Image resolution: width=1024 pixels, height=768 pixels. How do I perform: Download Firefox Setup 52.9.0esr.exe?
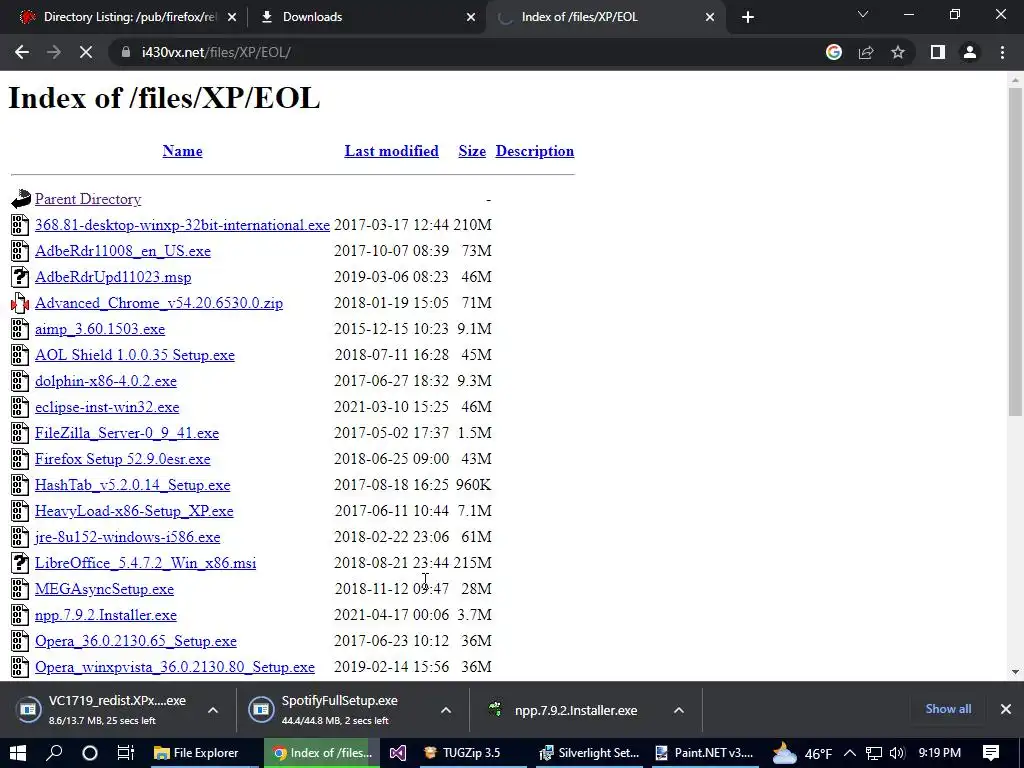click(x=123, y=459)
